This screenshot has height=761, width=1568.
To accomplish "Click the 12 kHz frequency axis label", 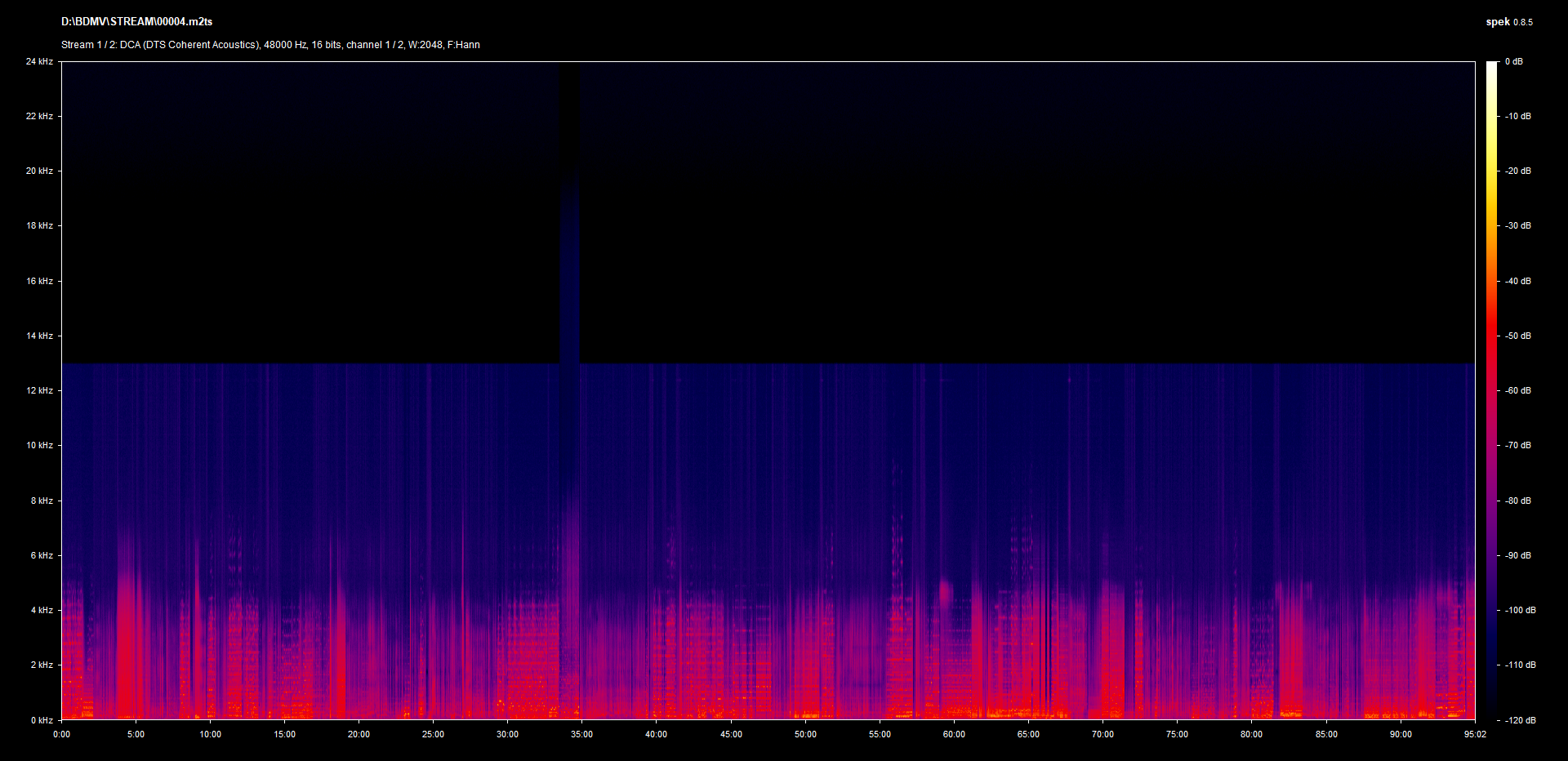I will 39,390.
